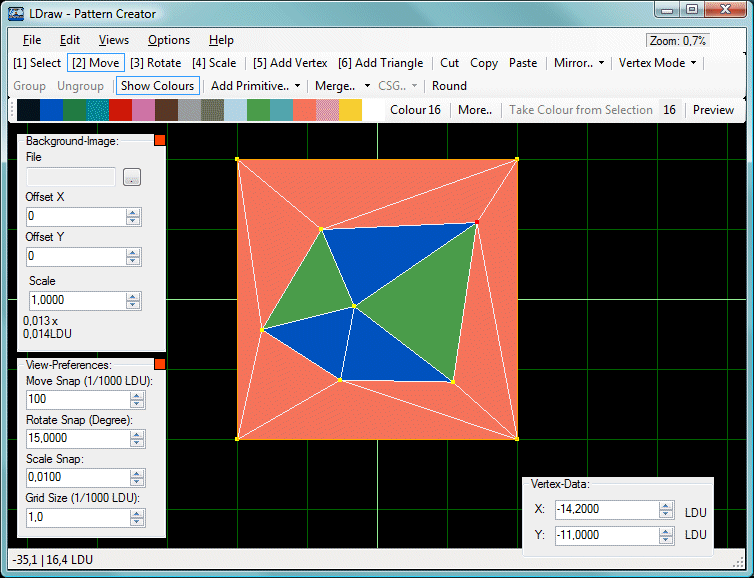Screen dimensions: 754x578
Task: Click the Cut button
Action: tap(450, 63)
